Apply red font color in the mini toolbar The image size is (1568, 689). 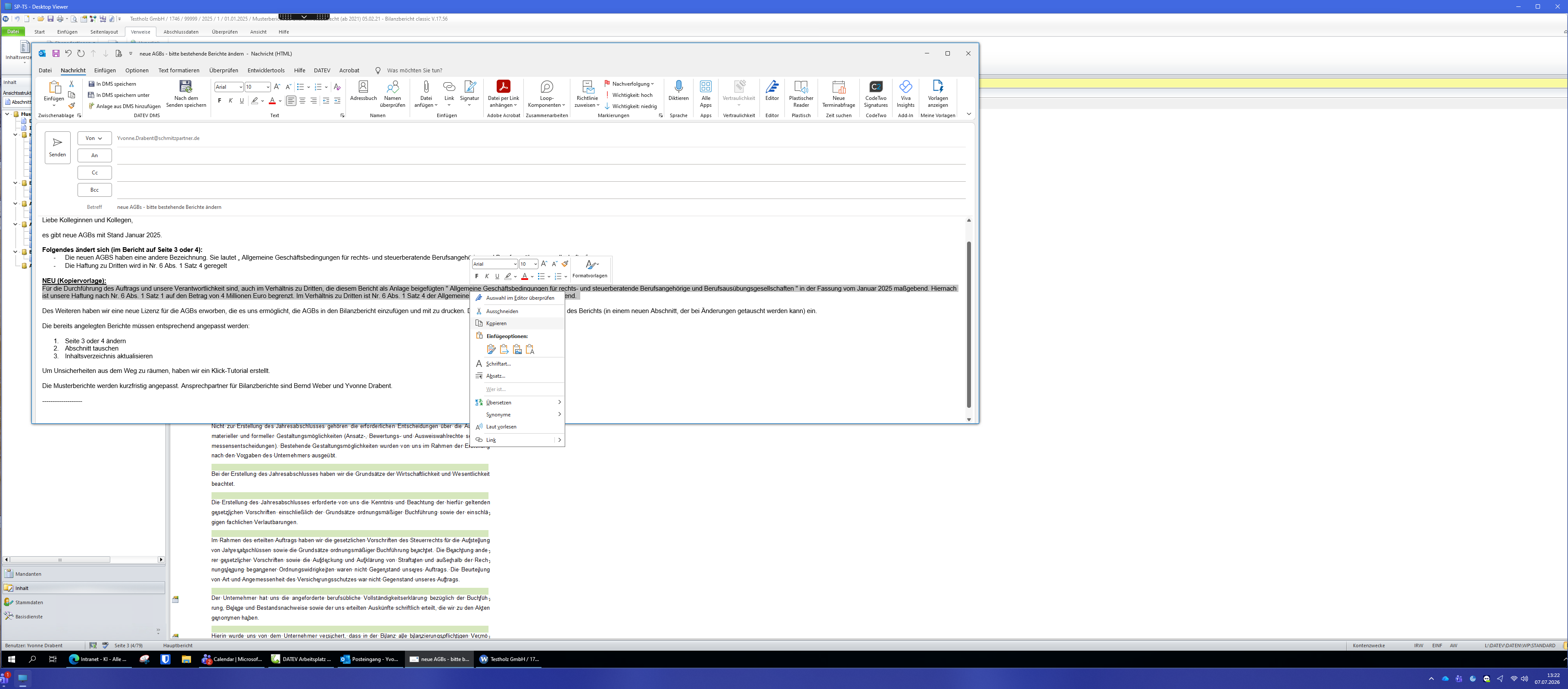point(524,276)
